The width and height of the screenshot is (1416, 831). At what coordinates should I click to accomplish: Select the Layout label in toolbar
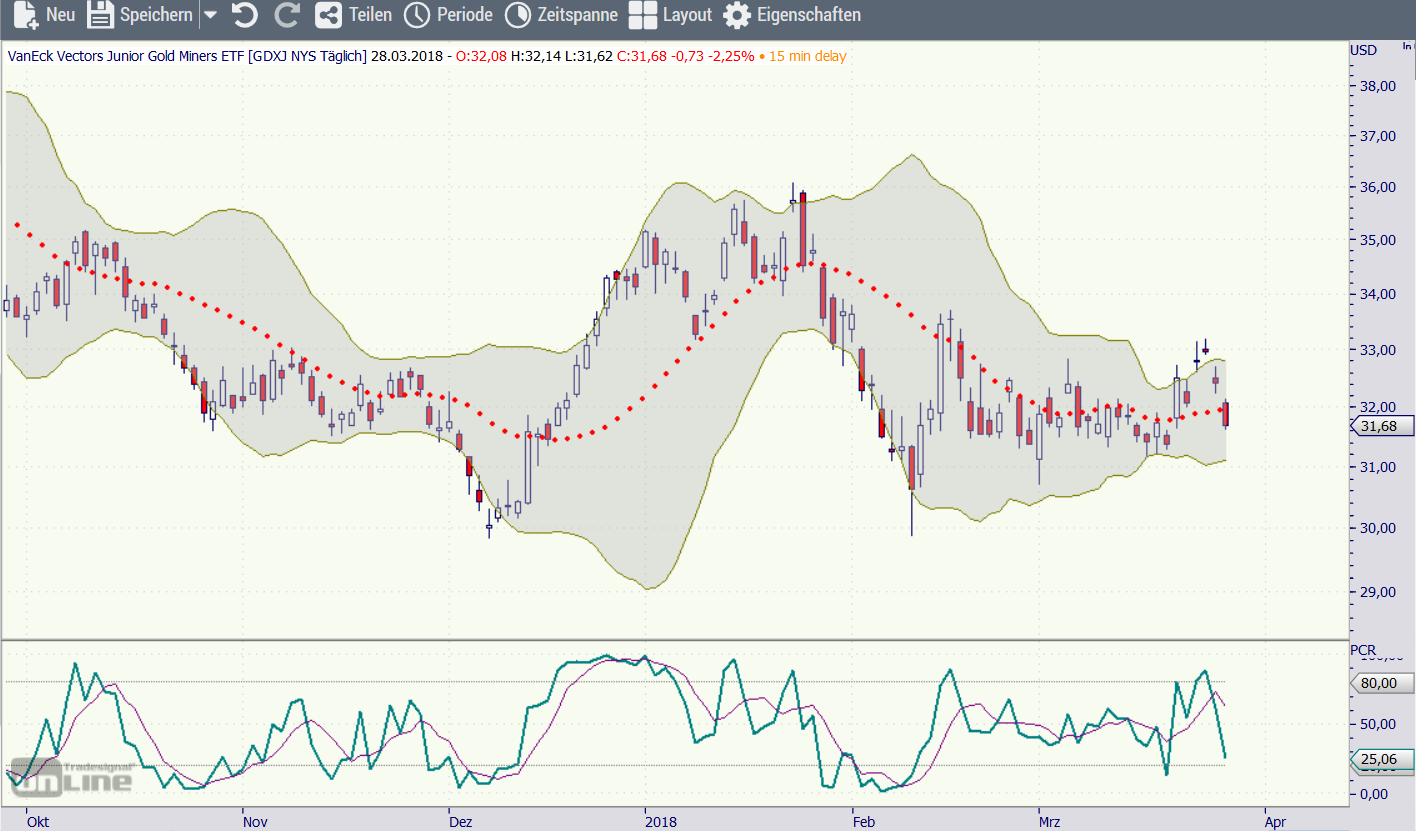[x=687, y=15]
